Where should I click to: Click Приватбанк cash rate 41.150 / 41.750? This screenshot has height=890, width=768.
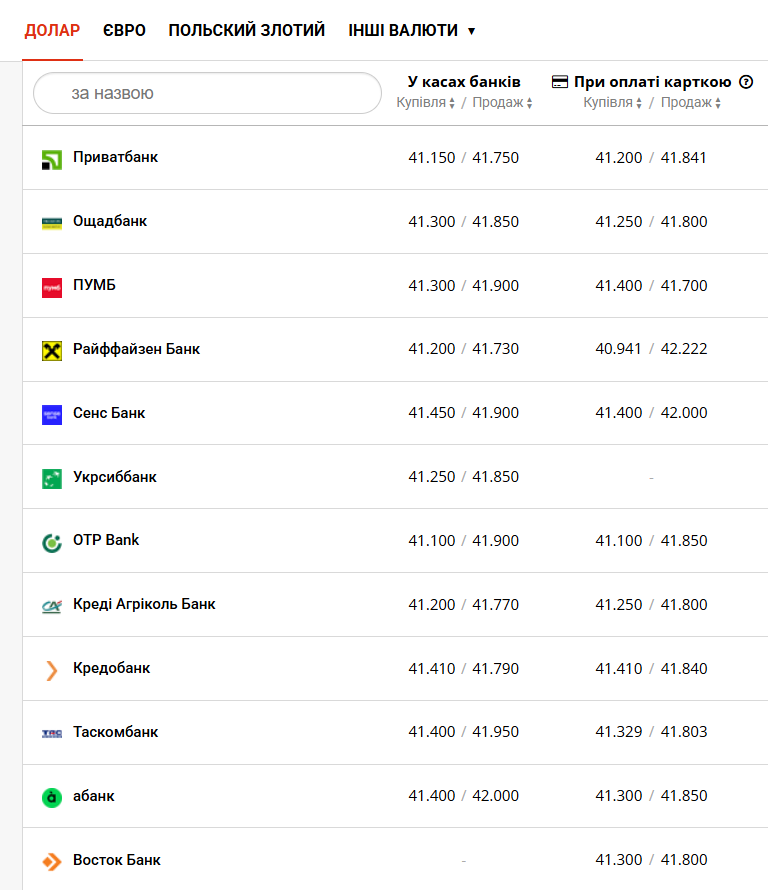tap(464, 158)
